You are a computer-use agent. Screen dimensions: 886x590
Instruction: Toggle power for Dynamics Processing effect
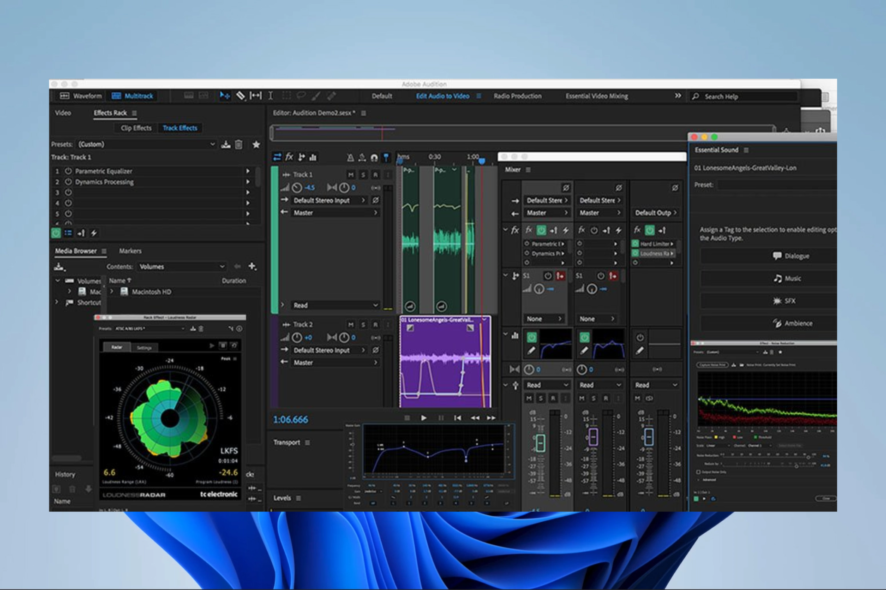pyautogui.click(x=68, y=182)
